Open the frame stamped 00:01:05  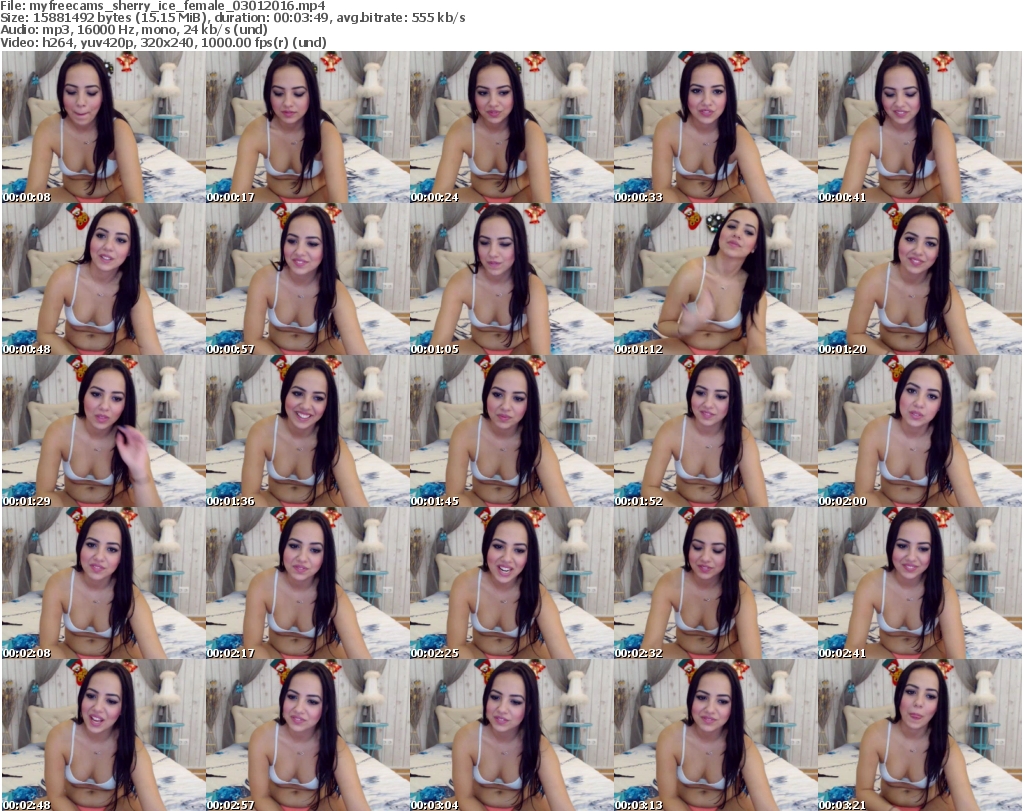click(x=511, y=279)
